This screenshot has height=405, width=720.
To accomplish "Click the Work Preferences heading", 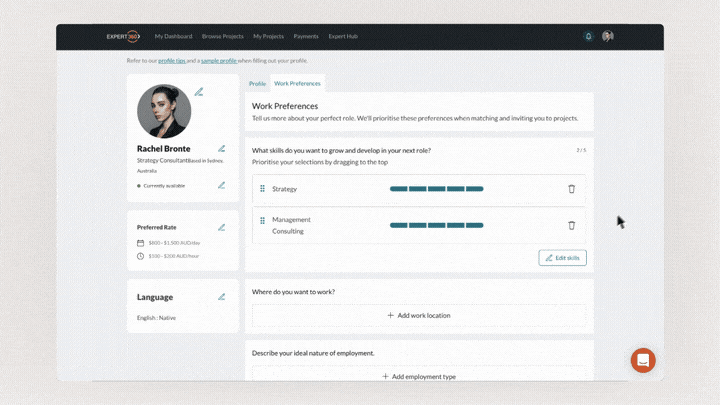I will pos(285,106).
